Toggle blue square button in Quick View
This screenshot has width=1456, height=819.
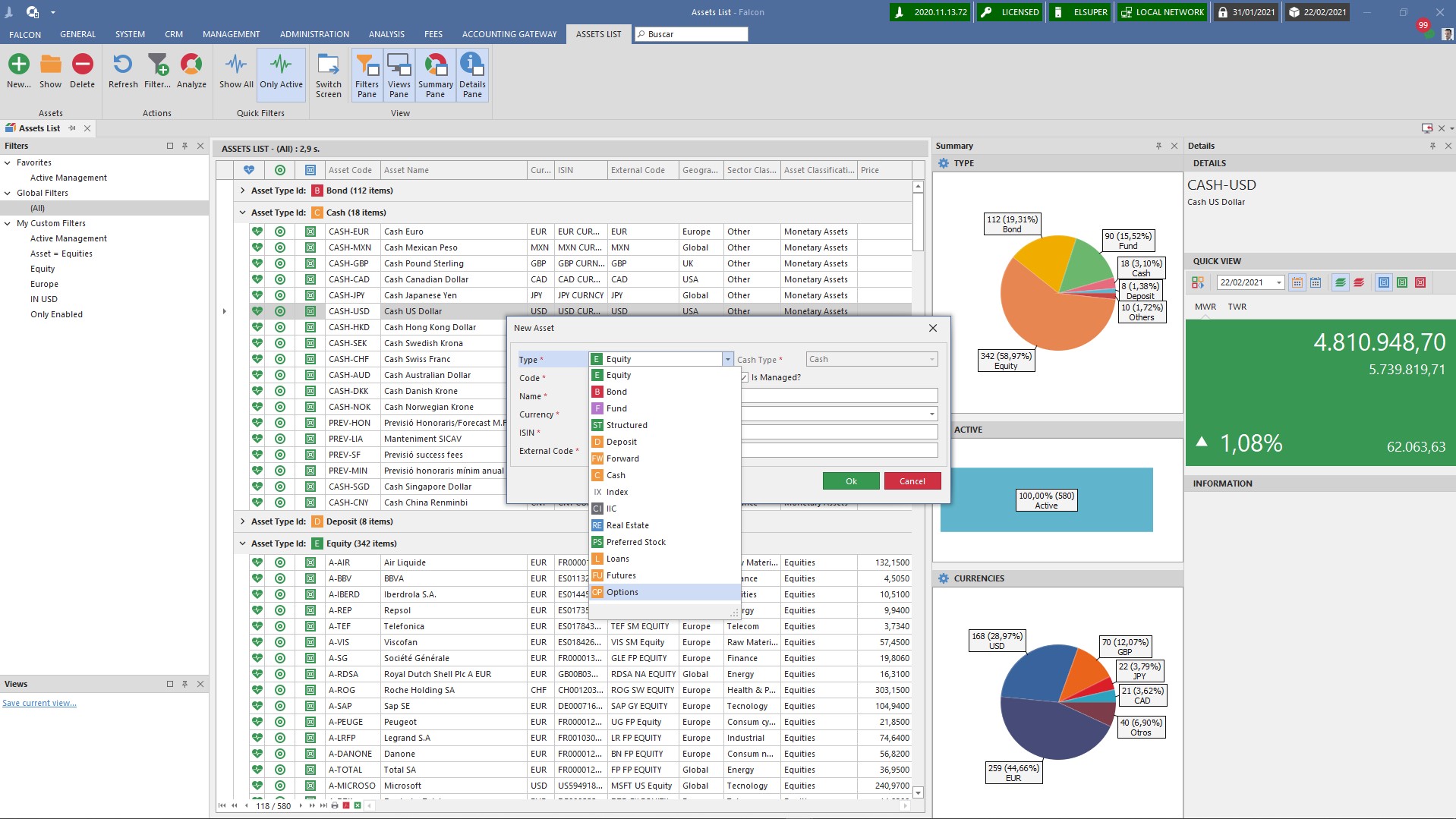point(1384,282)
